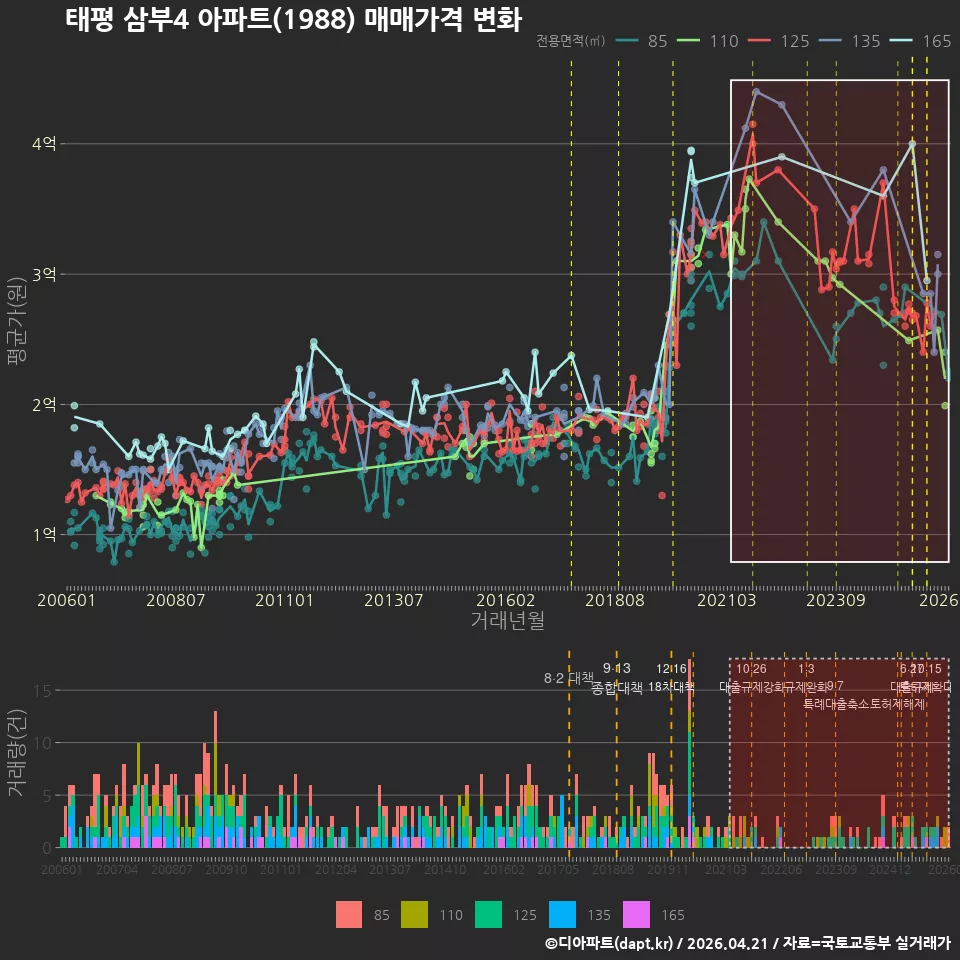The image size is (960, 960).
Task: Click the salmon 85 bar swatch
Action: click(349, 915)
